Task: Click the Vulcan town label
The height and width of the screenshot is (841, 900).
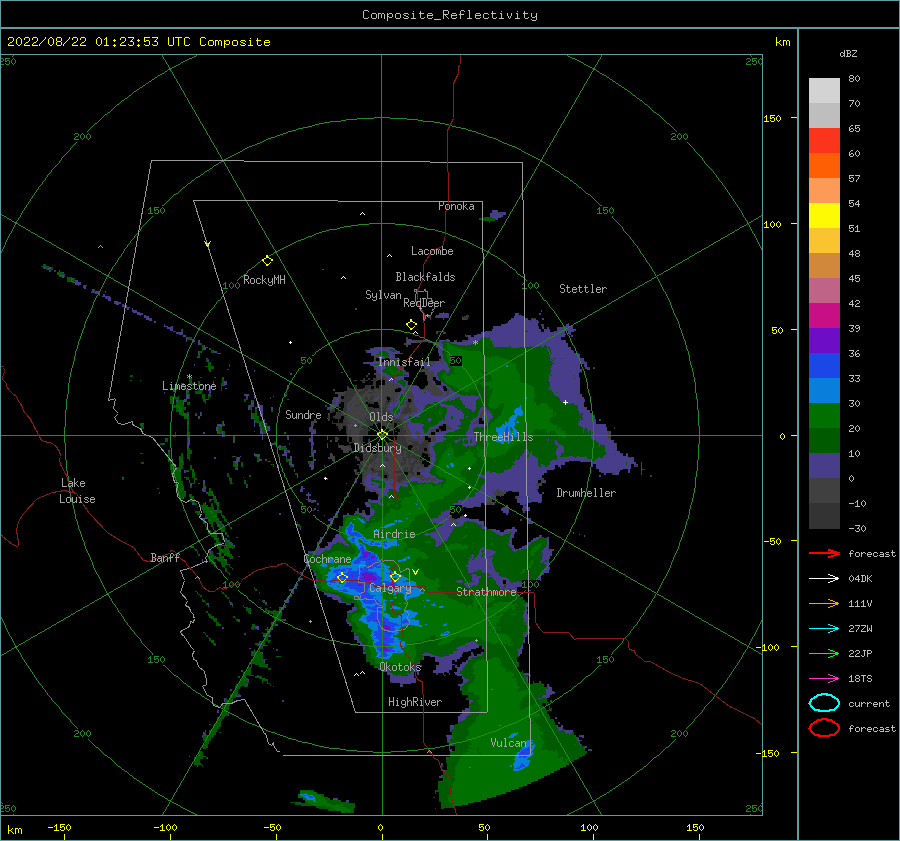Action: (x=508, y=743)
